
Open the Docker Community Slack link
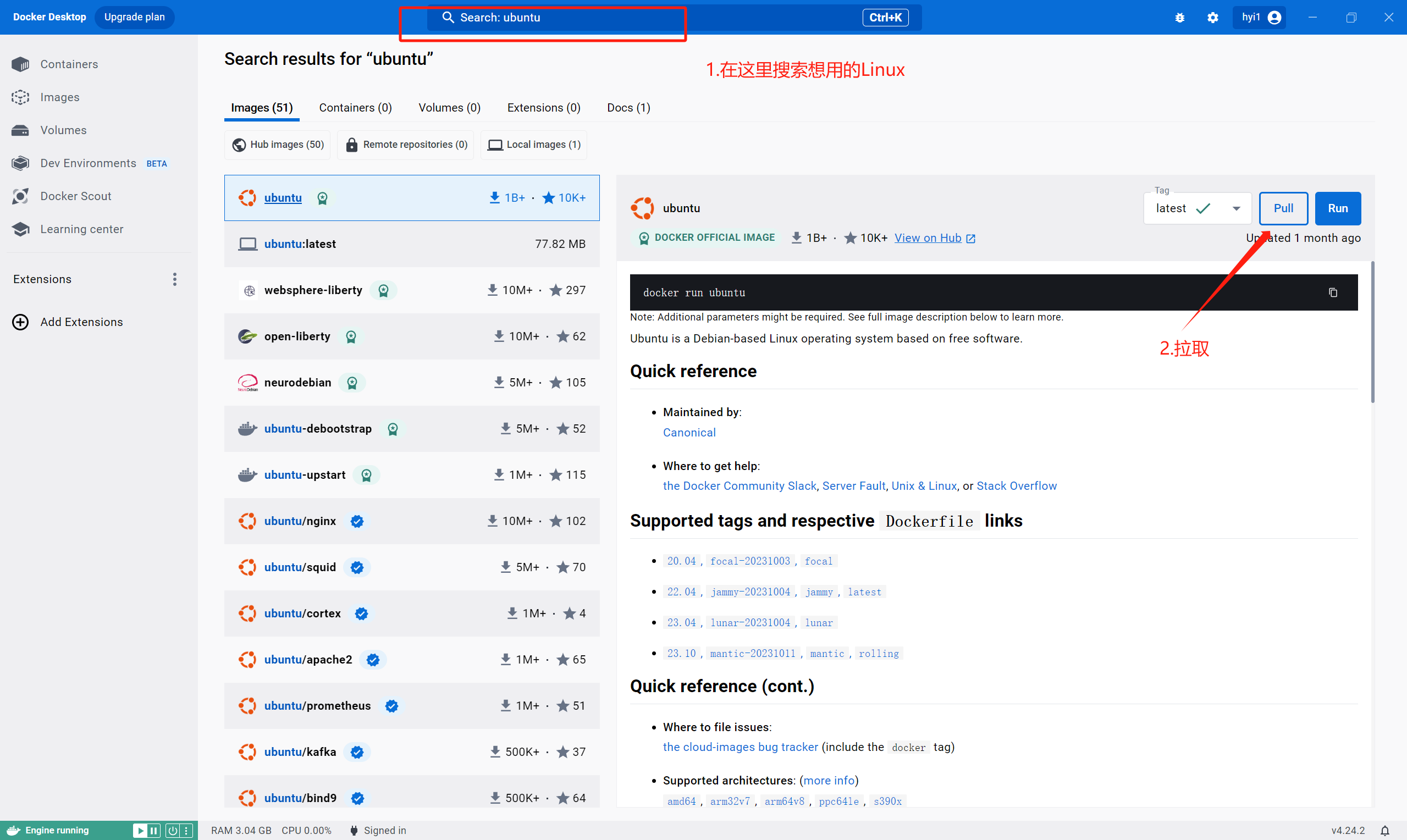click(739, 486)
